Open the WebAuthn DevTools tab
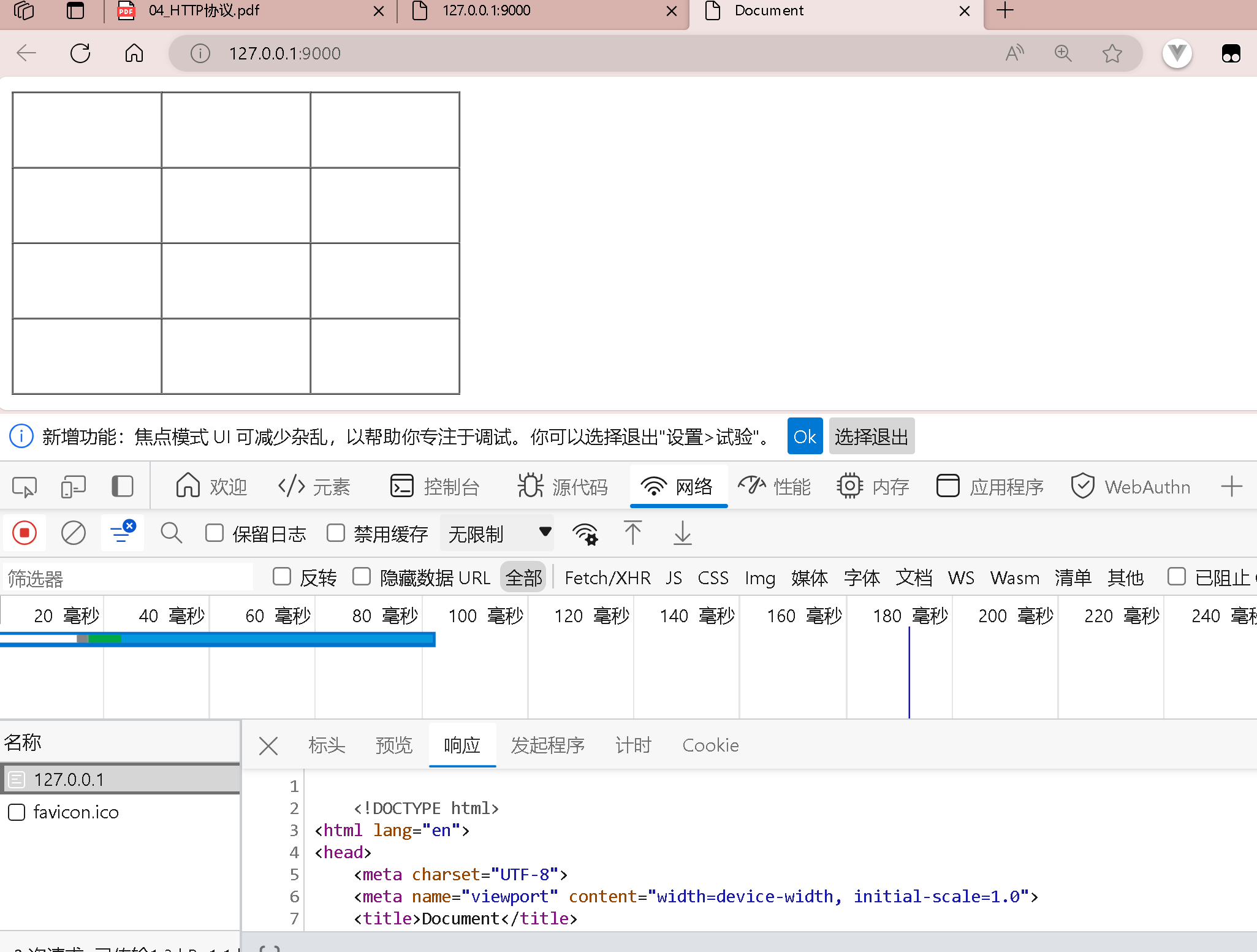The image size is (1257, 952). (x=1131, y=487)
